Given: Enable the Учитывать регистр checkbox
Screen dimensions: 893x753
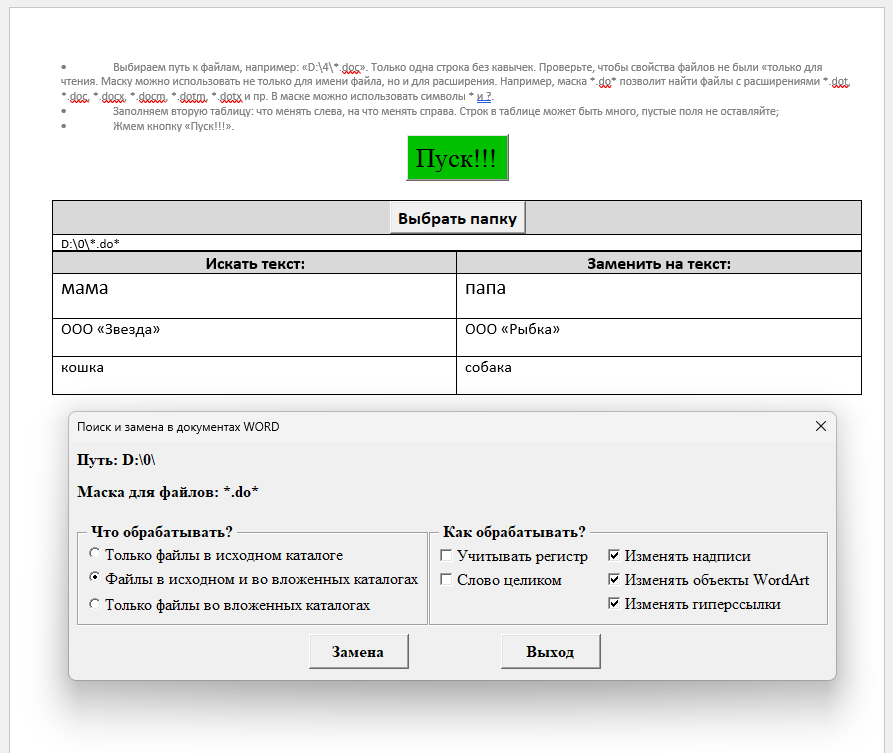Looking at the screenshot, I should pos(446,556).
